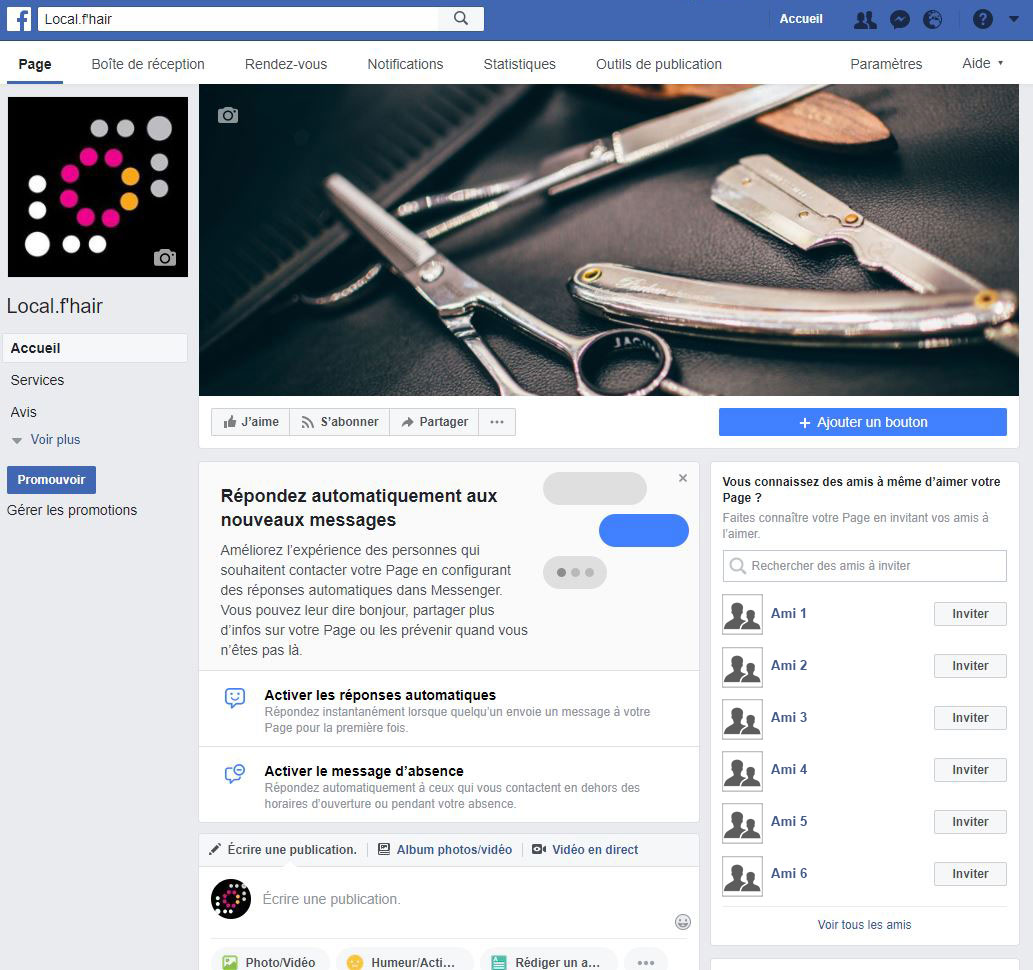Open friend requests icon
This screenshot has height=970, width=1033.
[x=865, y=19]
